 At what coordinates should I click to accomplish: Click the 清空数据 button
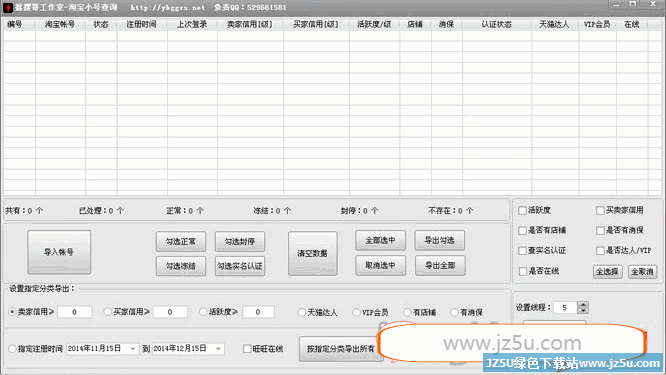[x=313, y=254]
